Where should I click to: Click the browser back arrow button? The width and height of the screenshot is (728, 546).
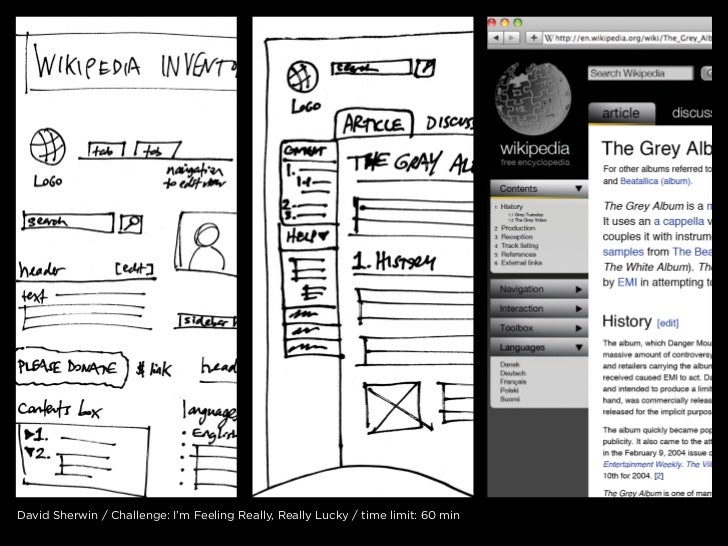tap(496, 38)
